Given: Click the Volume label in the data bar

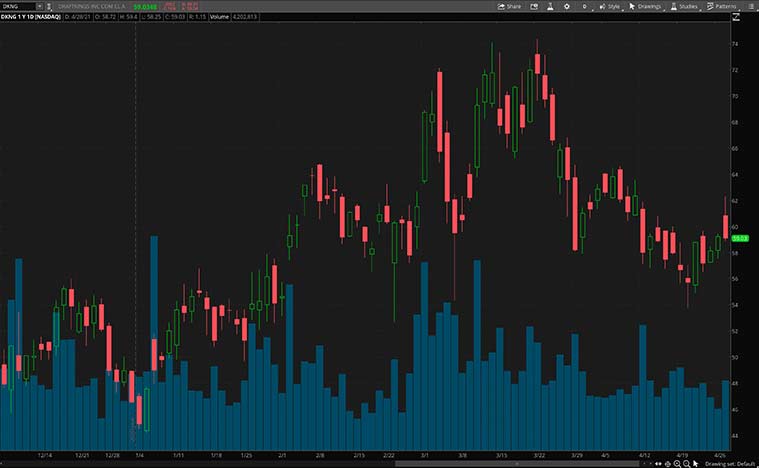Looking at the screenshot, I should [219, 17].
